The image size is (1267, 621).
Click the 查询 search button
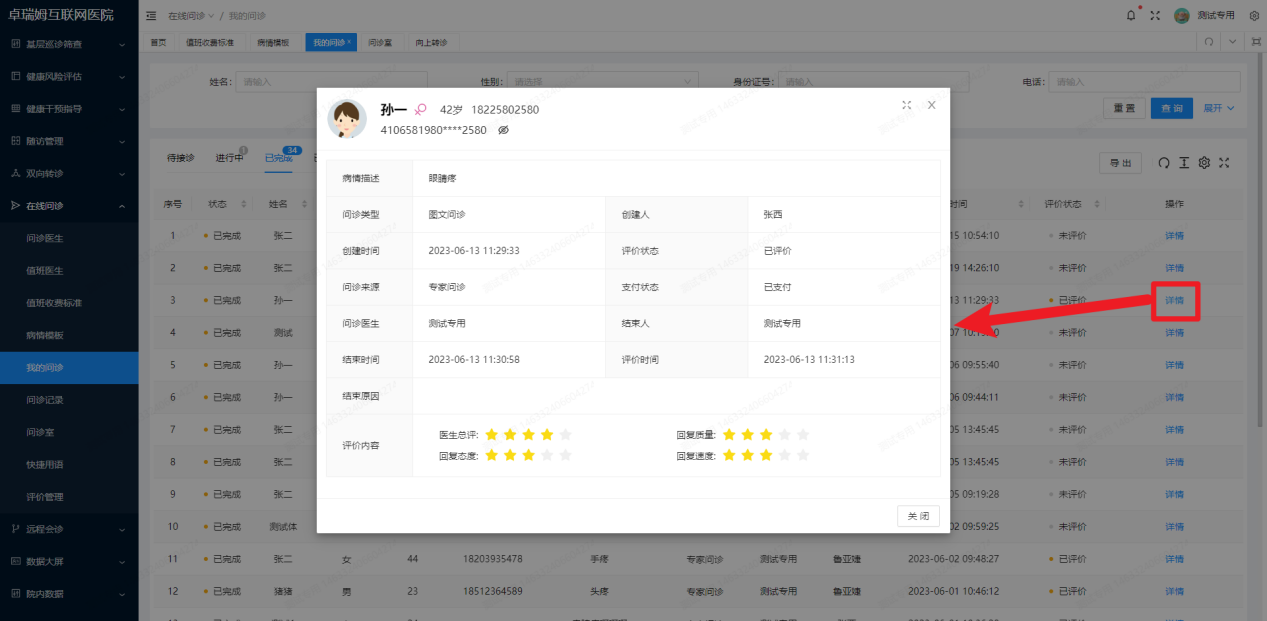[1171, 107]
